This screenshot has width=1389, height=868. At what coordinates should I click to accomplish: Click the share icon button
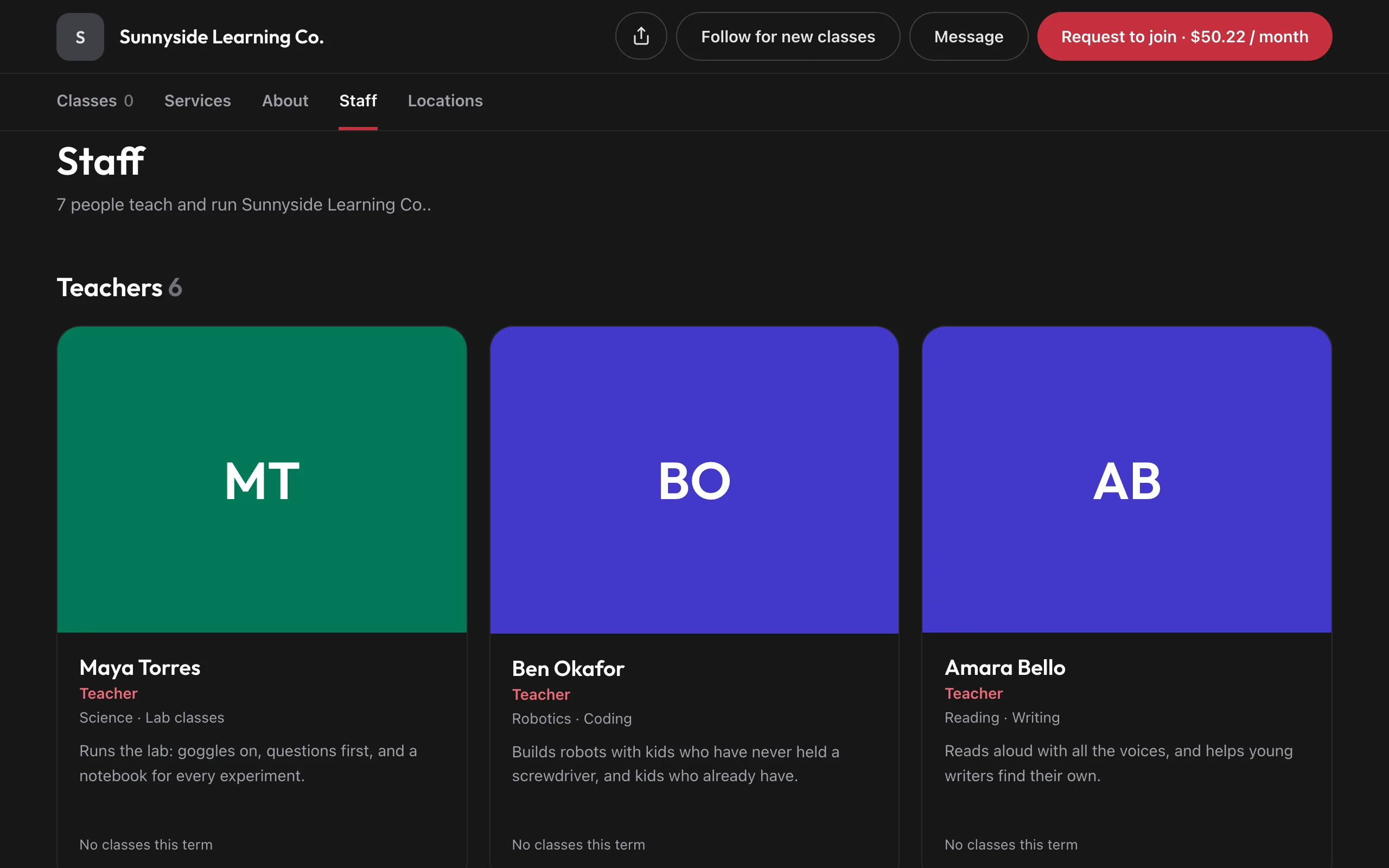click(641, 36)
